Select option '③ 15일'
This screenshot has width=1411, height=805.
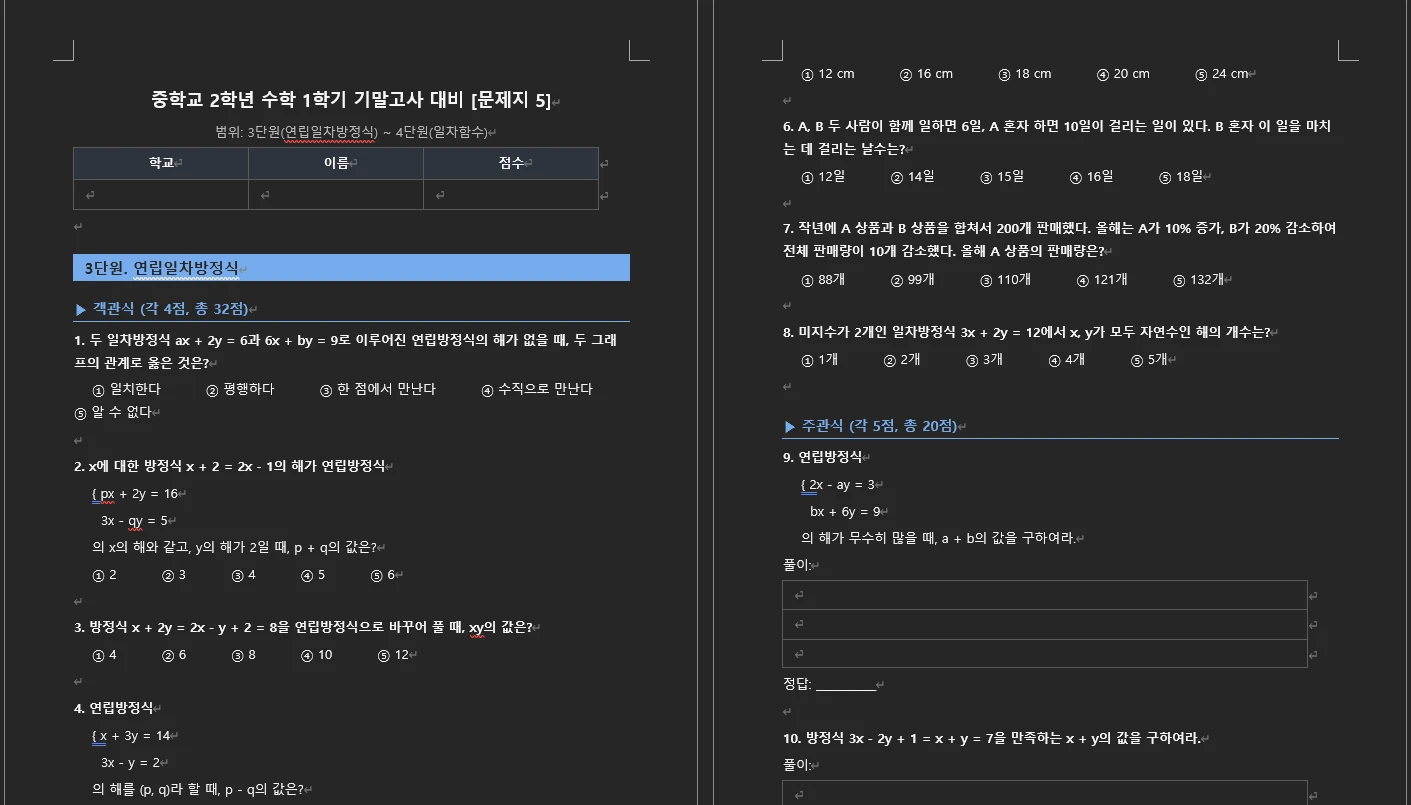point(1002,177)
